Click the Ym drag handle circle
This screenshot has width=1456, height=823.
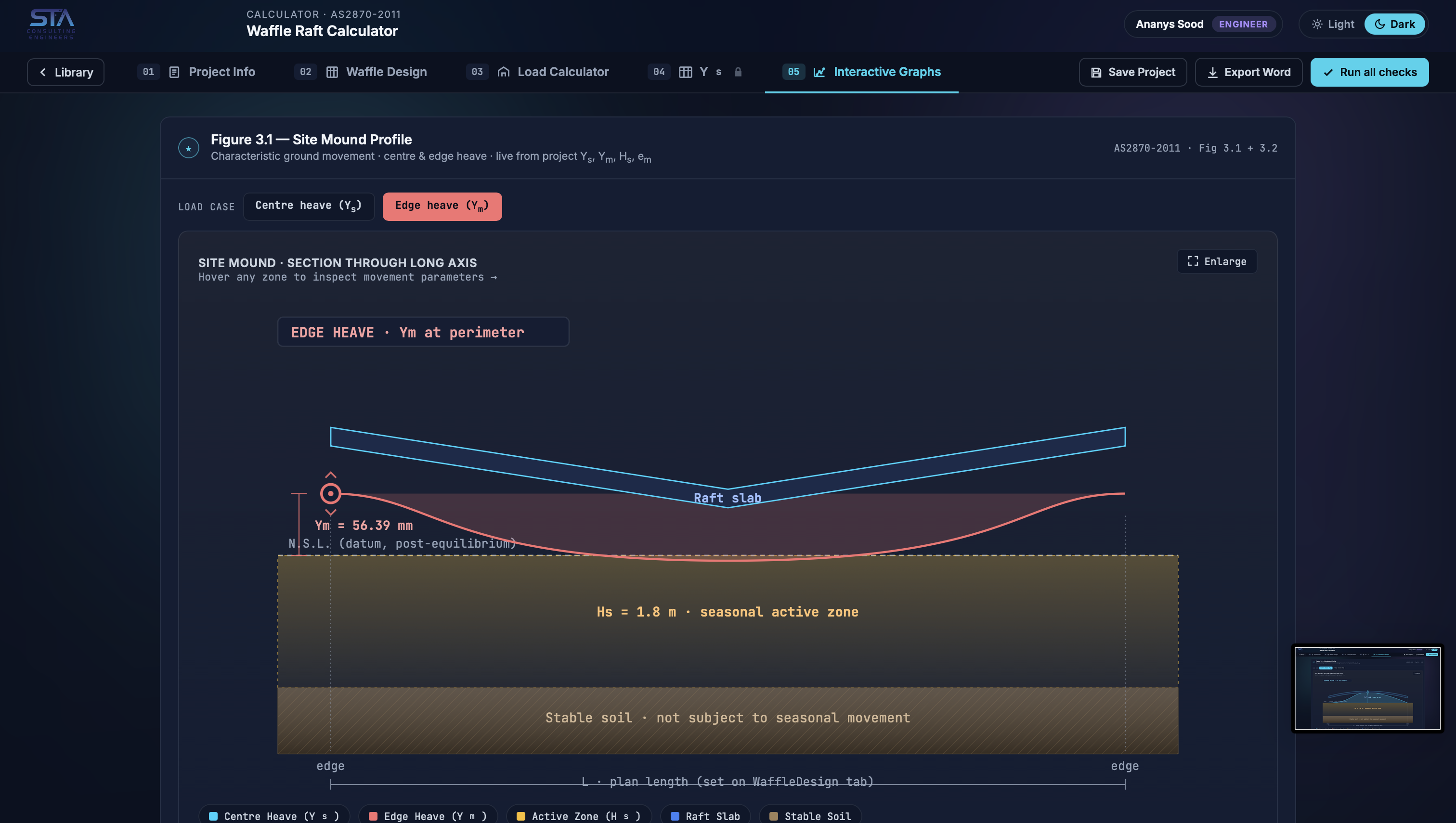click(x=330, y=493)
